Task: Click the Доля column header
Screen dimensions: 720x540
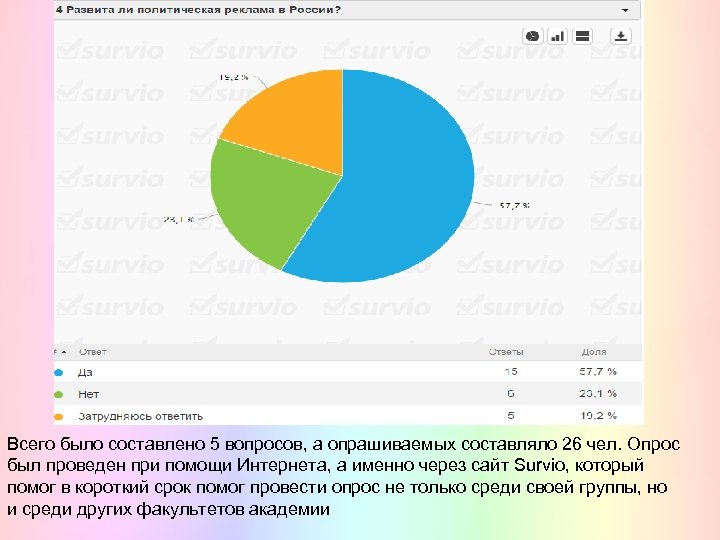Action: (x=594, y=352)
